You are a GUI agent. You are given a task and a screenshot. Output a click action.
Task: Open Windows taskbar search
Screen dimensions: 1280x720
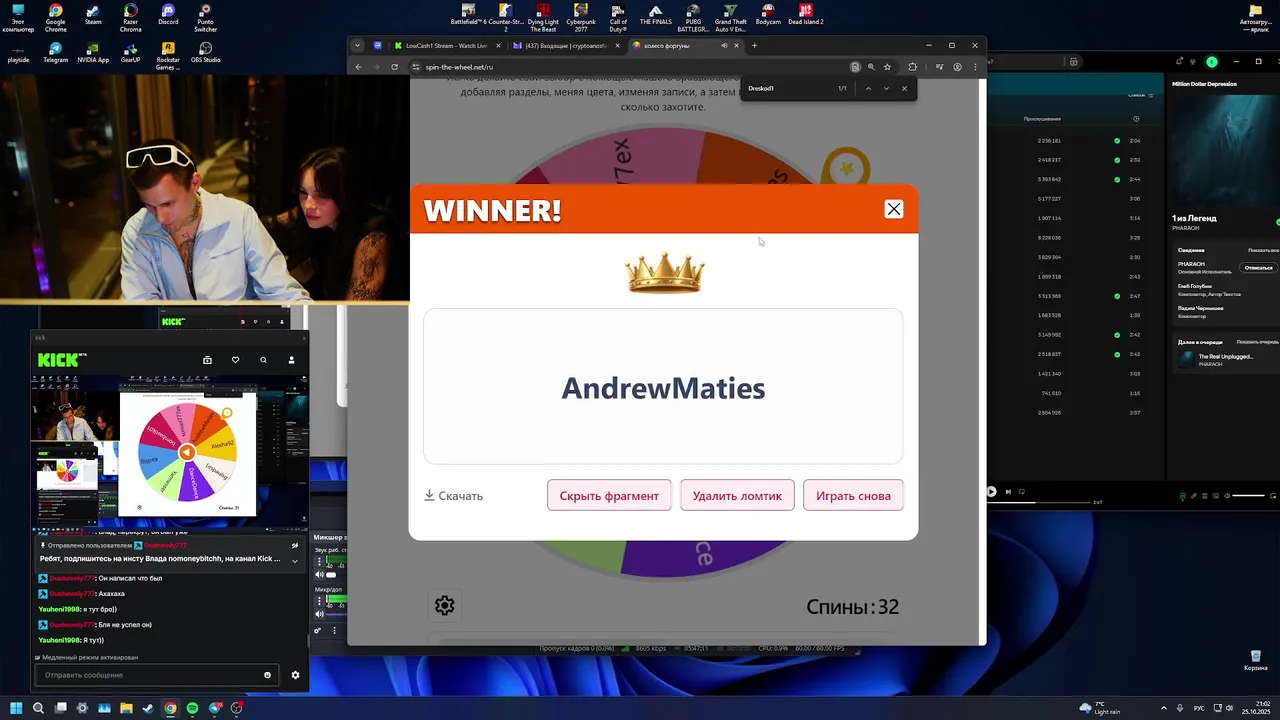[38, 708]
